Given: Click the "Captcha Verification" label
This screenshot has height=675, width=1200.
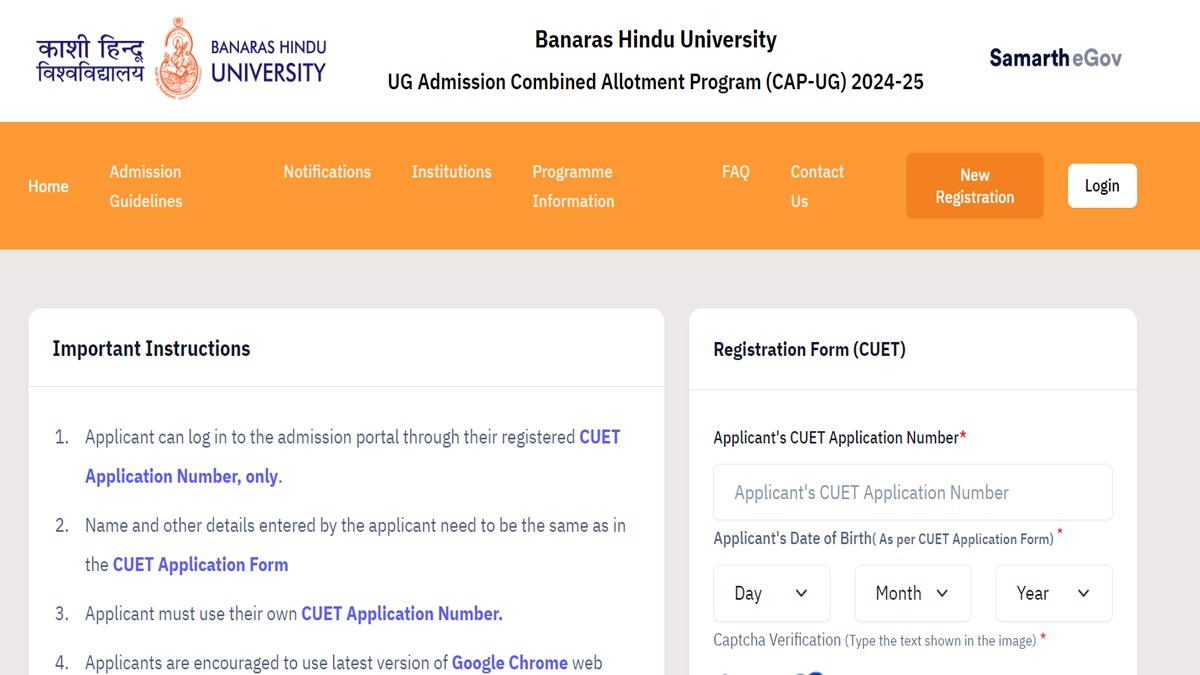Looking at the screenshot, I should coord(777,640).
